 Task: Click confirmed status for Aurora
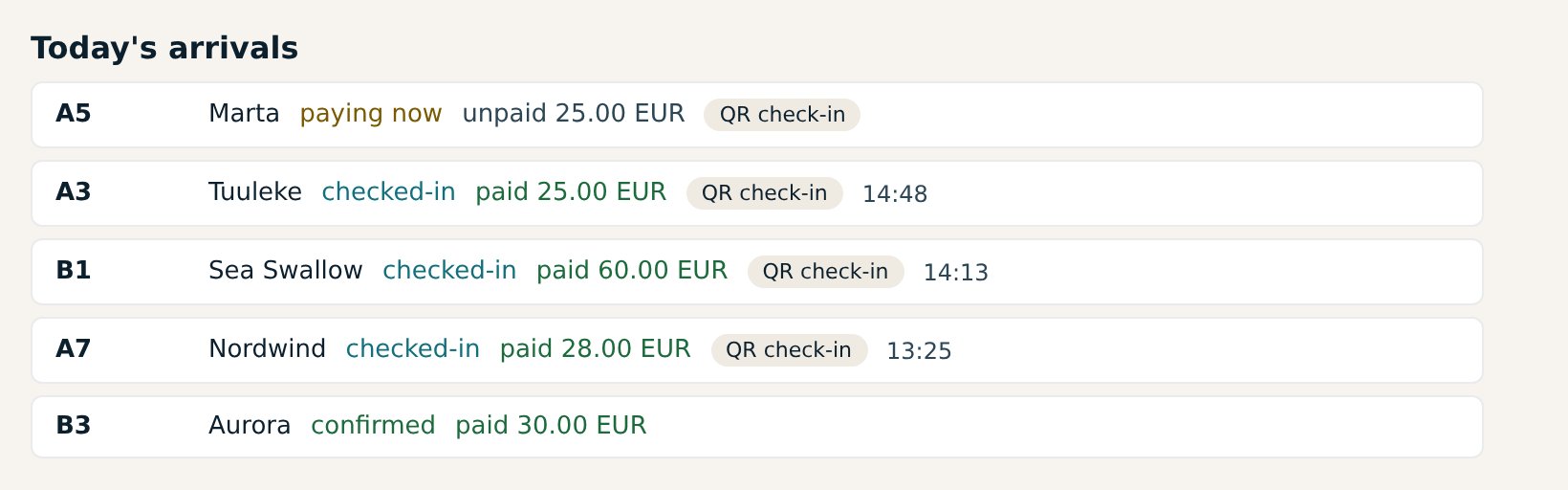(373, 426)
